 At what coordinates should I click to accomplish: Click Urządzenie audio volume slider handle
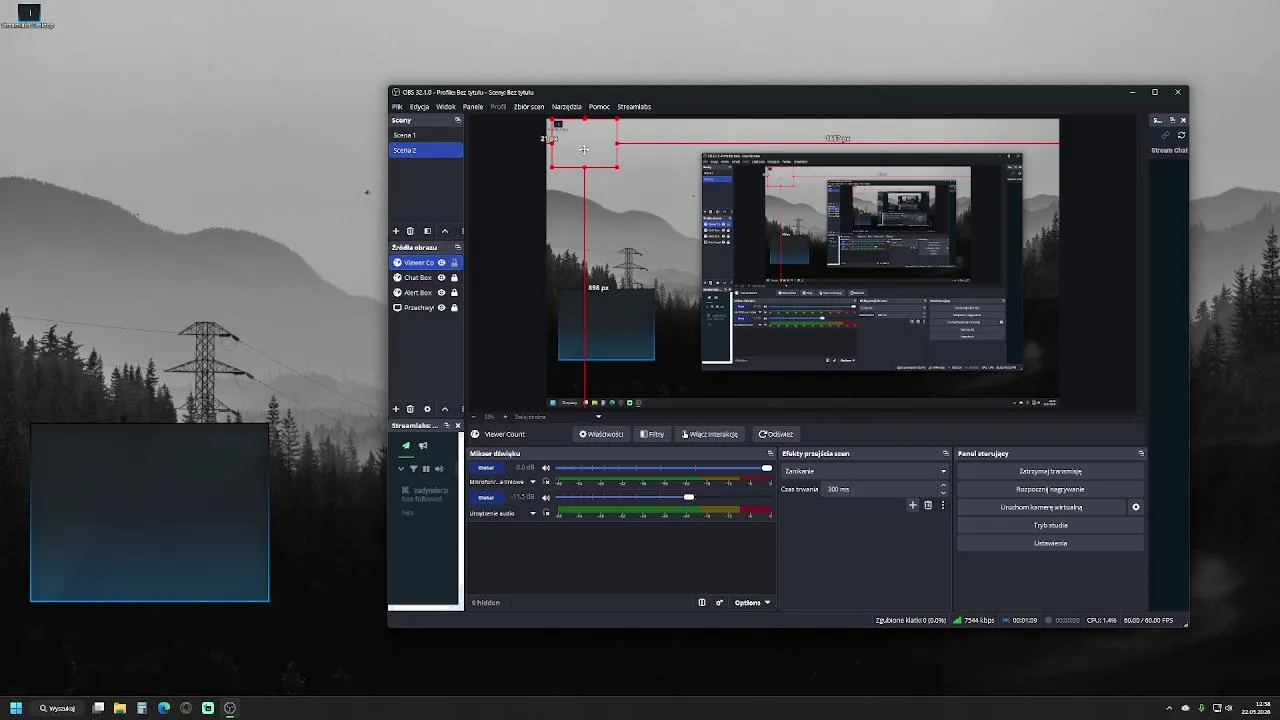click(688, 498)
